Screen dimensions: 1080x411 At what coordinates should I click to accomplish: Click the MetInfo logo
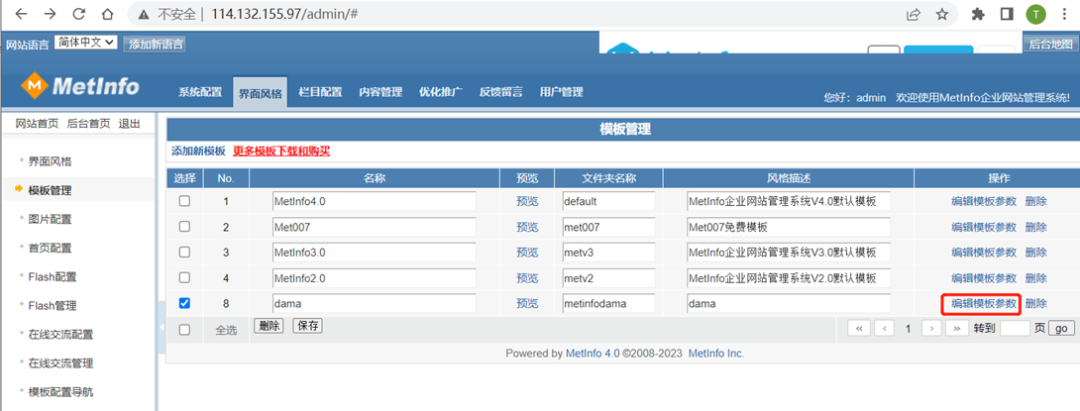(80, 87)
